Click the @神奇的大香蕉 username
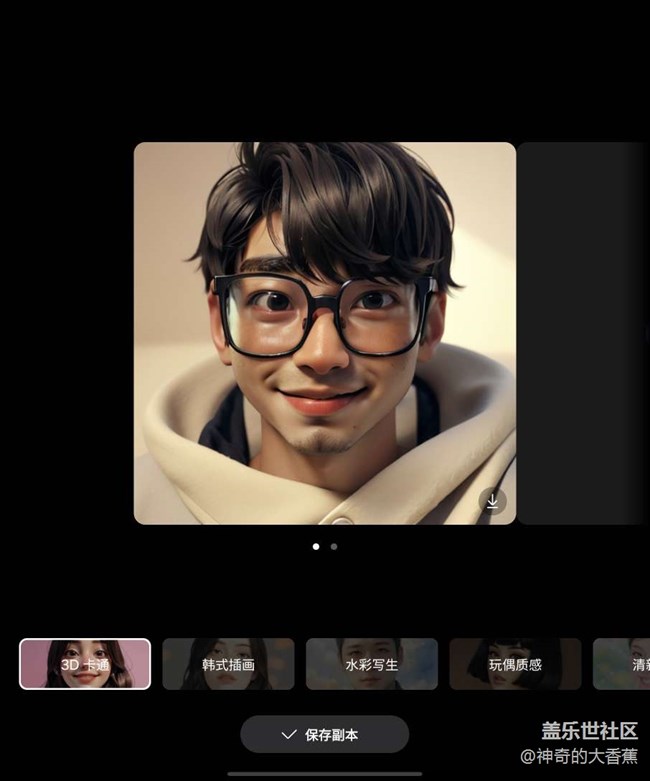 [x=579, y=756]
